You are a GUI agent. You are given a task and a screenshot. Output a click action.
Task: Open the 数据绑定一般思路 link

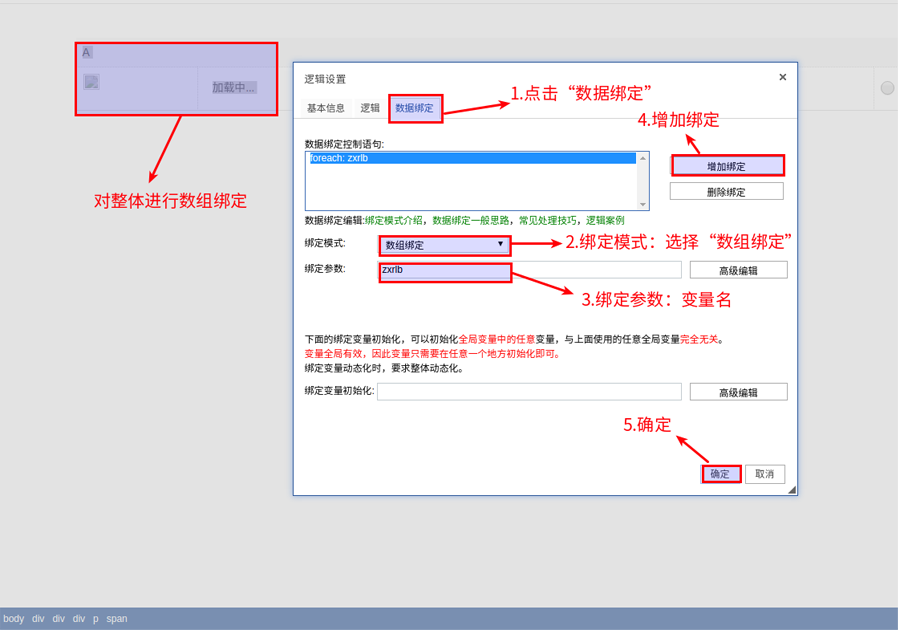(470, 220)
